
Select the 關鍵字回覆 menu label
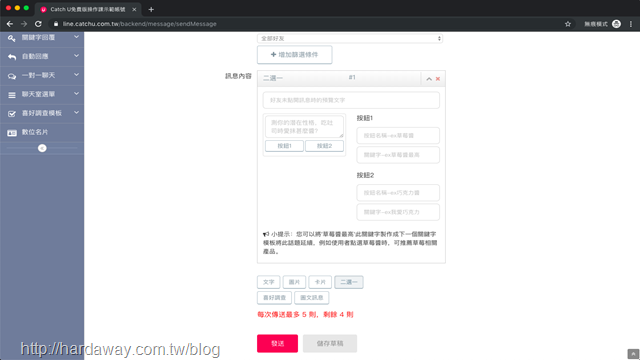(38, 38)
